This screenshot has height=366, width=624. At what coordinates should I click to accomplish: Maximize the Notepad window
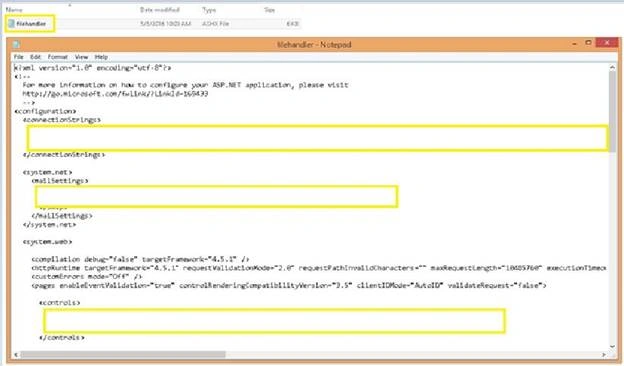588,43
